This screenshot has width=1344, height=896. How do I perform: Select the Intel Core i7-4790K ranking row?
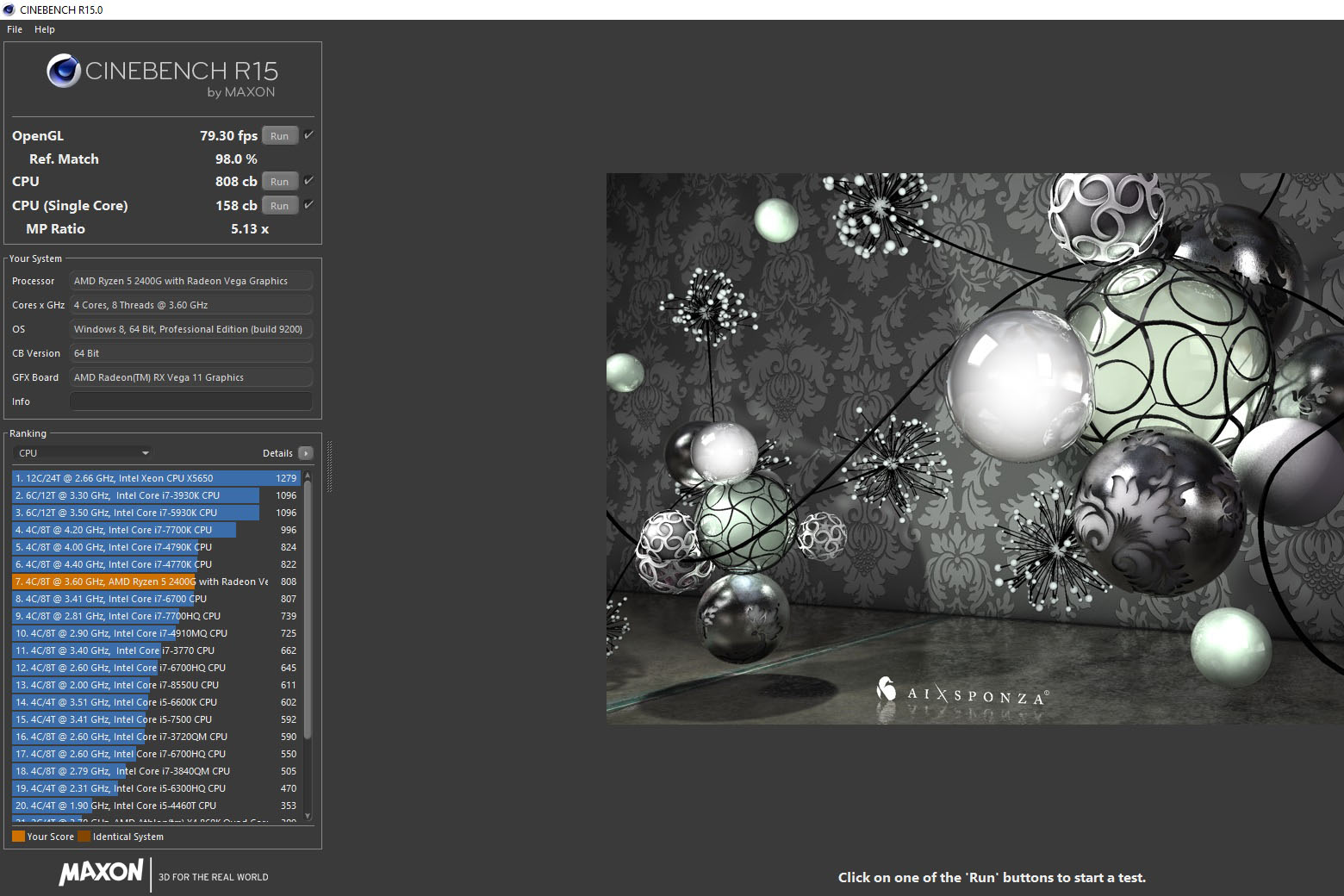pyautogui.click(x=156, y=547)
